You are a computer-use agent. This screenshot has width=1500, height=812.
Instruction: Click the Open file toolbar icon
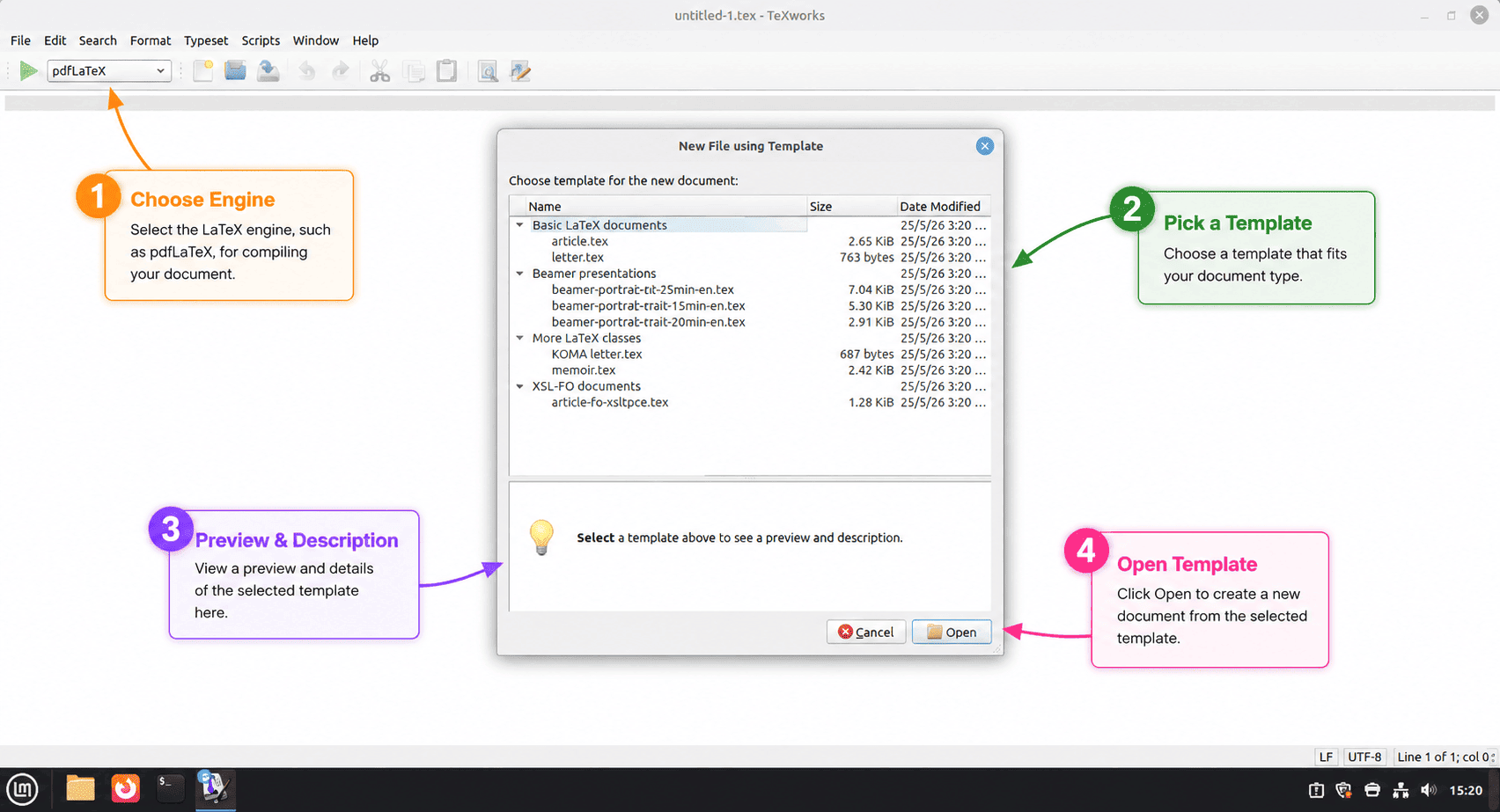point(235,70)
